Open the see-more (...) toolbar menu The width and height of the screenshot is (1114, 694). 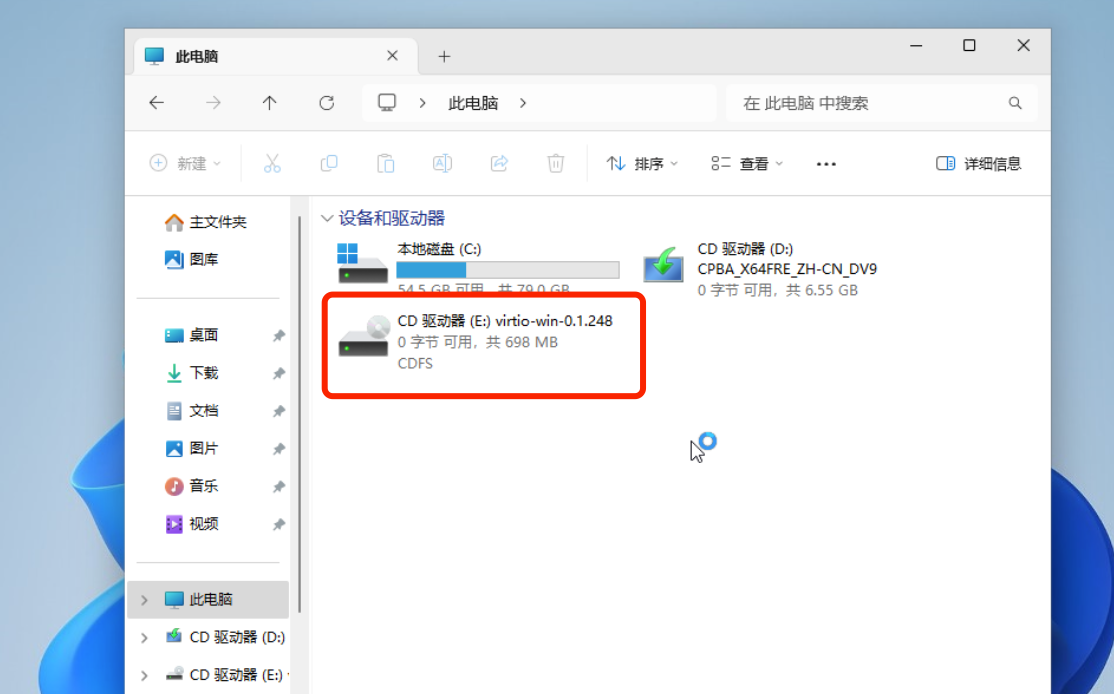(825, 163)
